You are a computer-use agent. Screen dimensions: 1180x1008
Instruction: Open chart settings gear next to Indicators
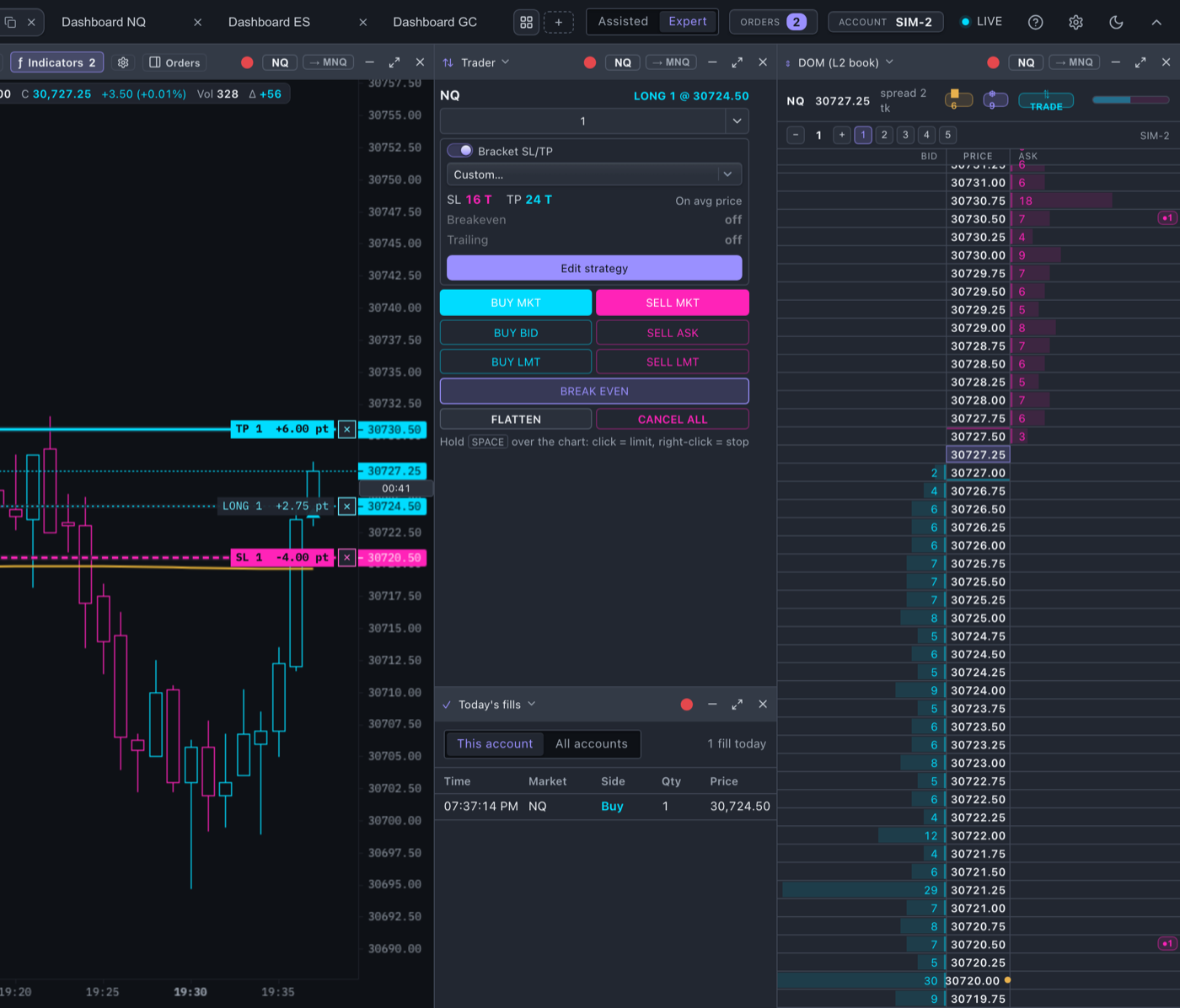[123, 62]
